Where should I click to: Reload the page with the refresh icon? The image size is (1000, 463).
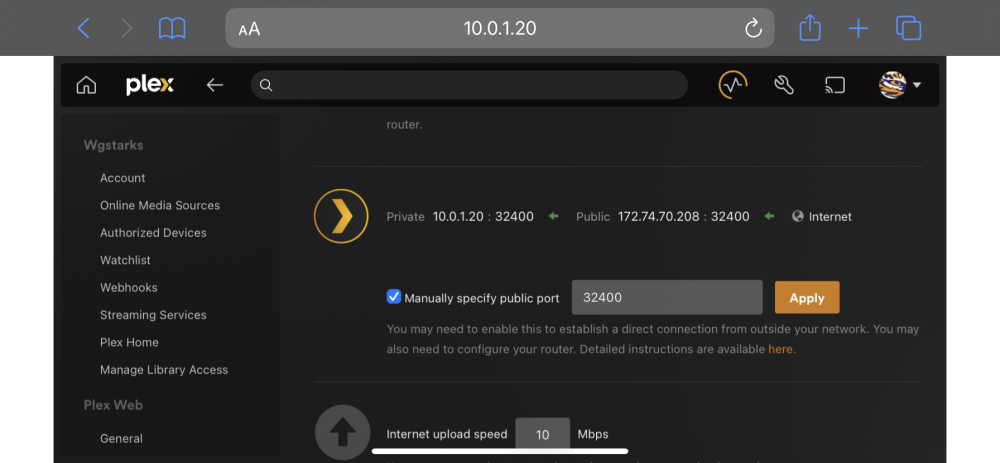point(753,28)
